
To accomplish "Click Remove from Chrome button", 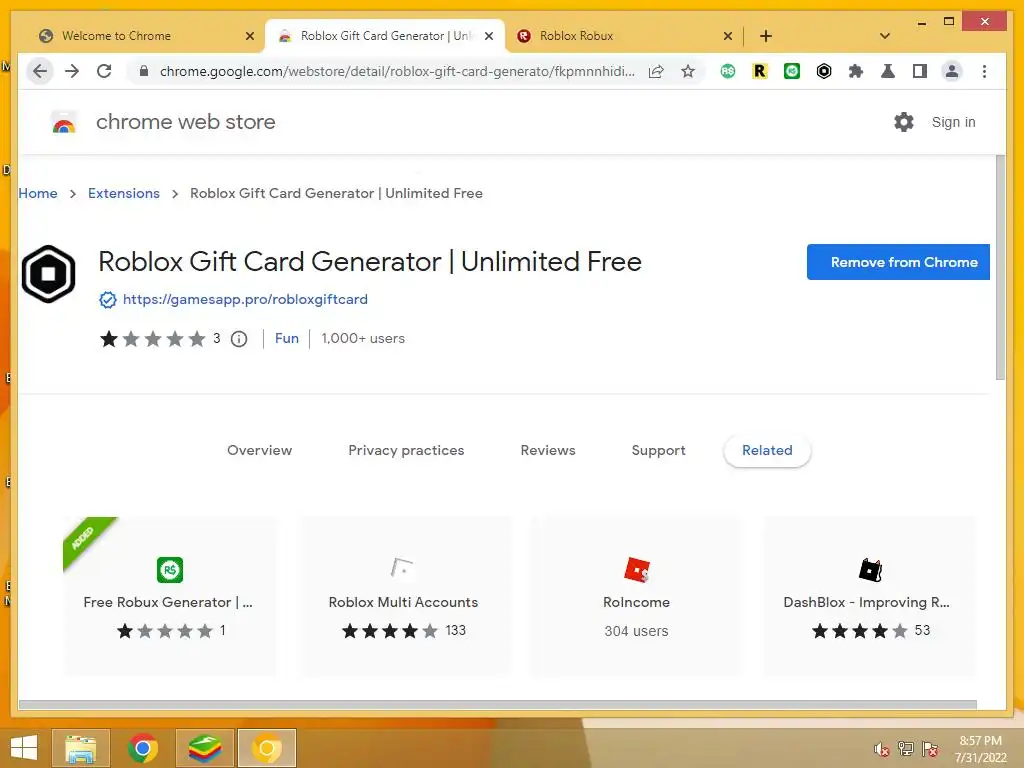I will pyautogui.click(x=899, y=262).
